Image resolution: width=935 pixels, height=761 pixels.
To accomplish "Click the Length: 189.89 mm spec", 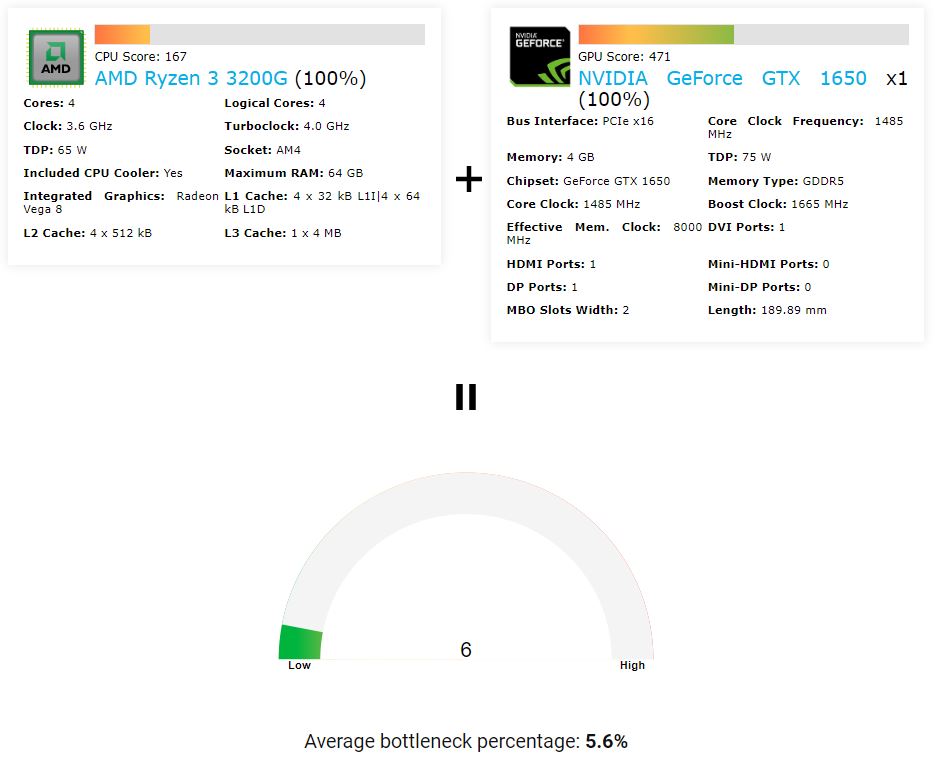I will tap(767, 310).
